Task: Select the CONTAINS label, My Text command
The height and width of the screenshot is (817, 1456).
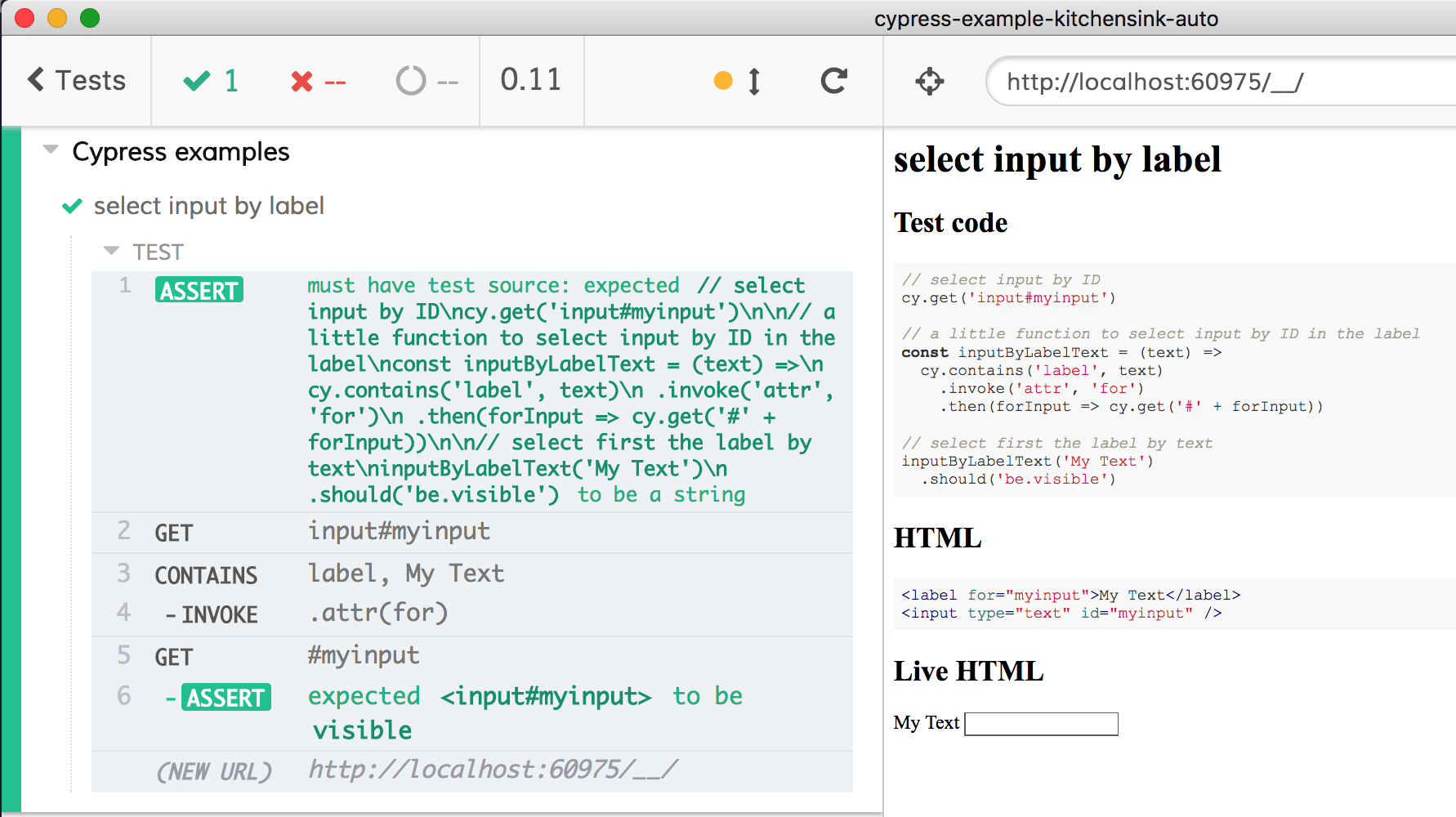Action: (x=472, y=574)
